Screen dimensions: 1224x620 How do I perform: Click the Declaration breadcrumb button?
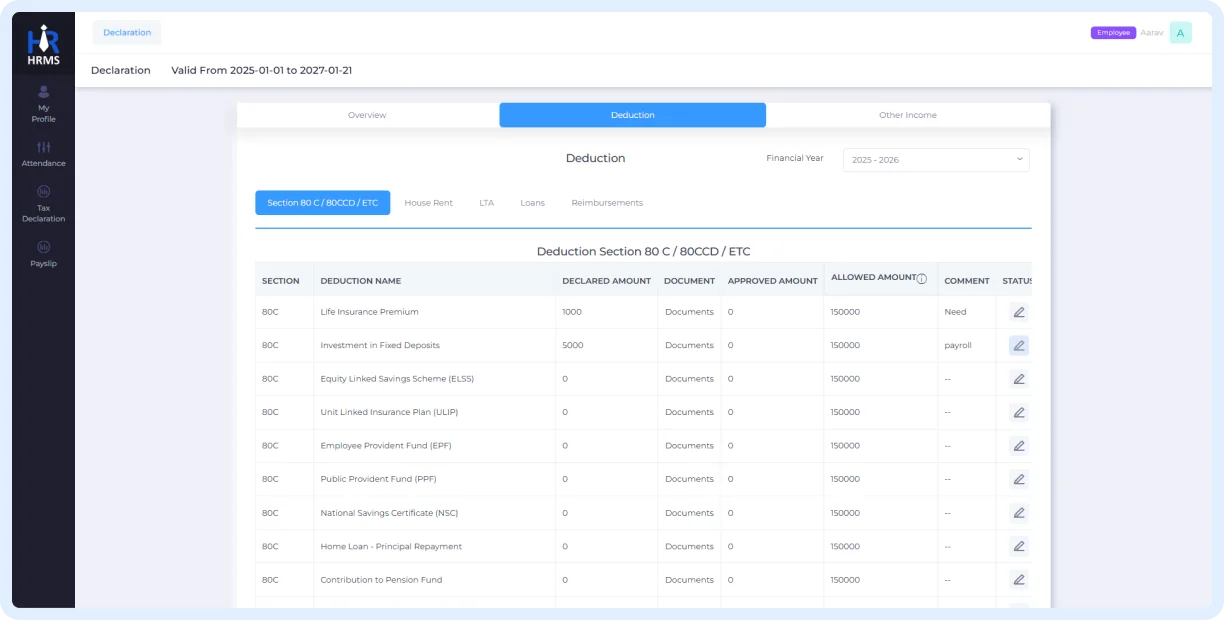click(127, 33)
